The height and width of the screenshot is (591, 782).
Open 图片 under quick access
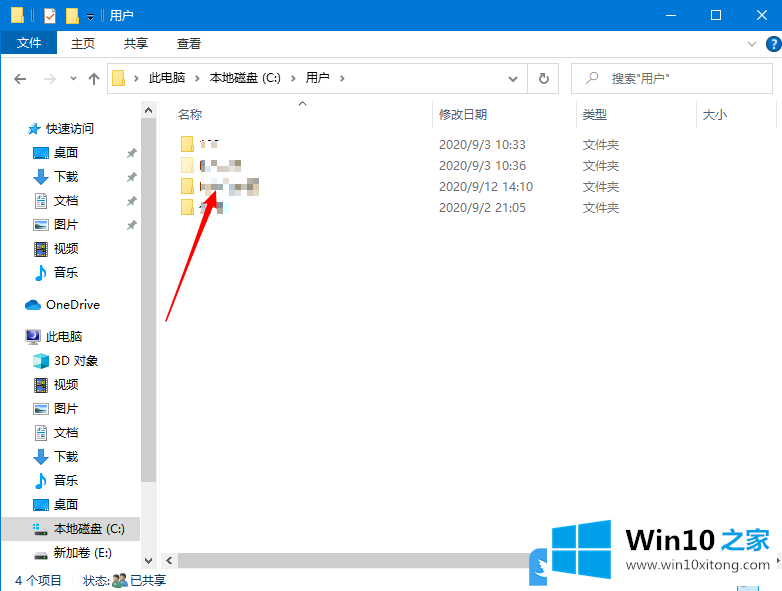(66, 224)
